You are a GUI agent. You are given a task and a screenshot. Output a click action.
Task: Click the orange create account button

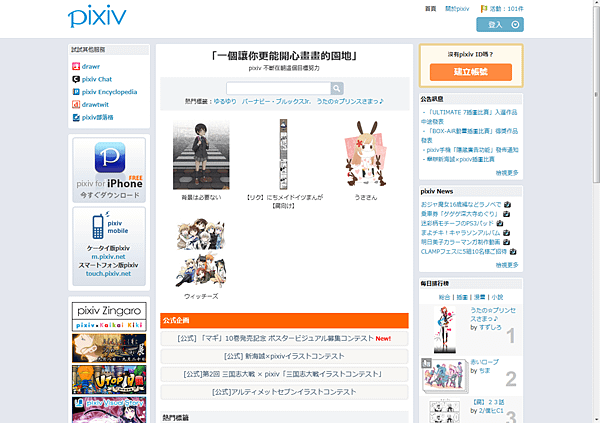pos(471,72)
